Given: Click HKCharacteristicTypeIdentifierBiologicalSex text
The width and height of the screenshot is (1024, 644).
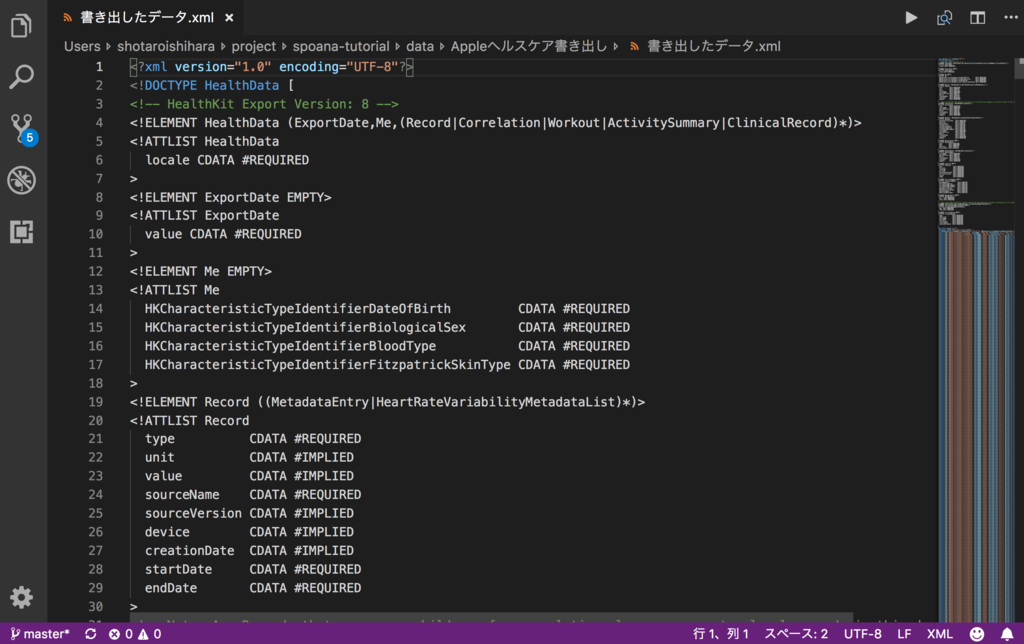Looking at the screenshot, I should pos(305,327).
